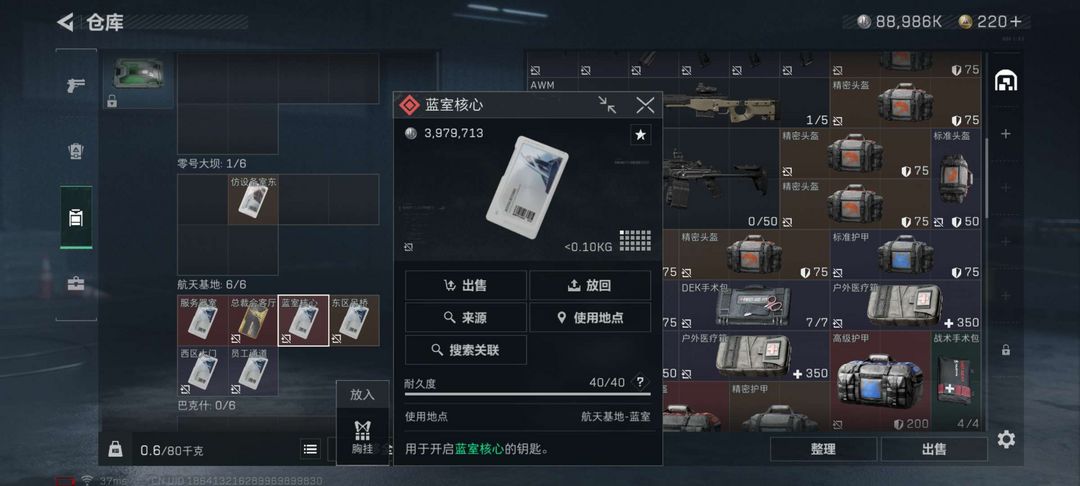This screenshot has height=486, width=1080.
Task: Show 使用地点 usage location
Action: (x=590, y=317)
